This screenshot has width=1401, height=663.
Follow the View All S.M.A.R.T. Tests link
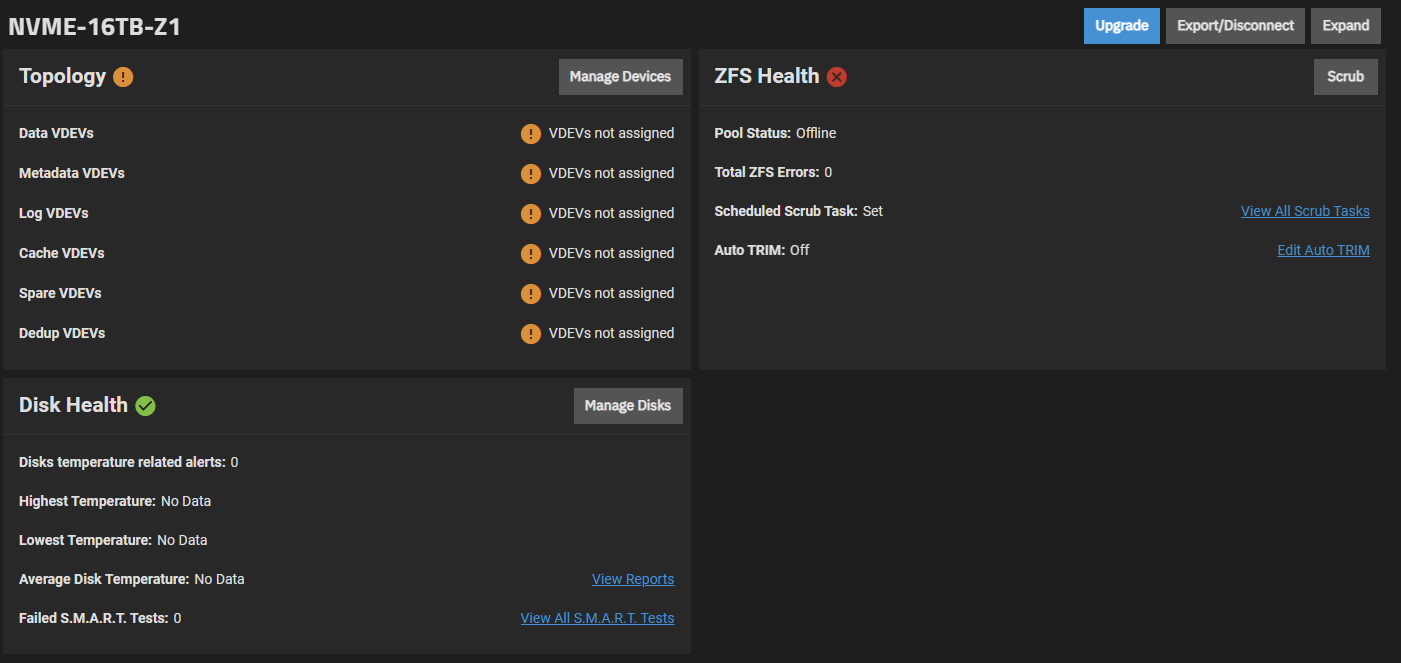point(597,618)
